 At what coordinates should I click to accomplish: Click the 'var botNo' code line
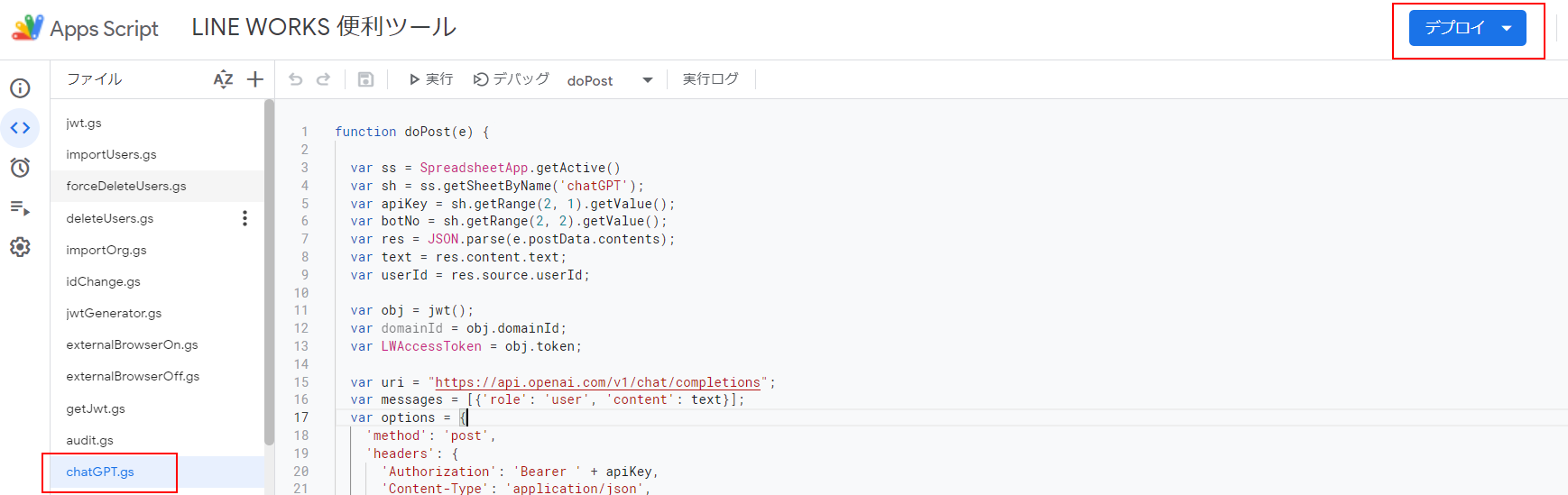(x=509, y=221)
